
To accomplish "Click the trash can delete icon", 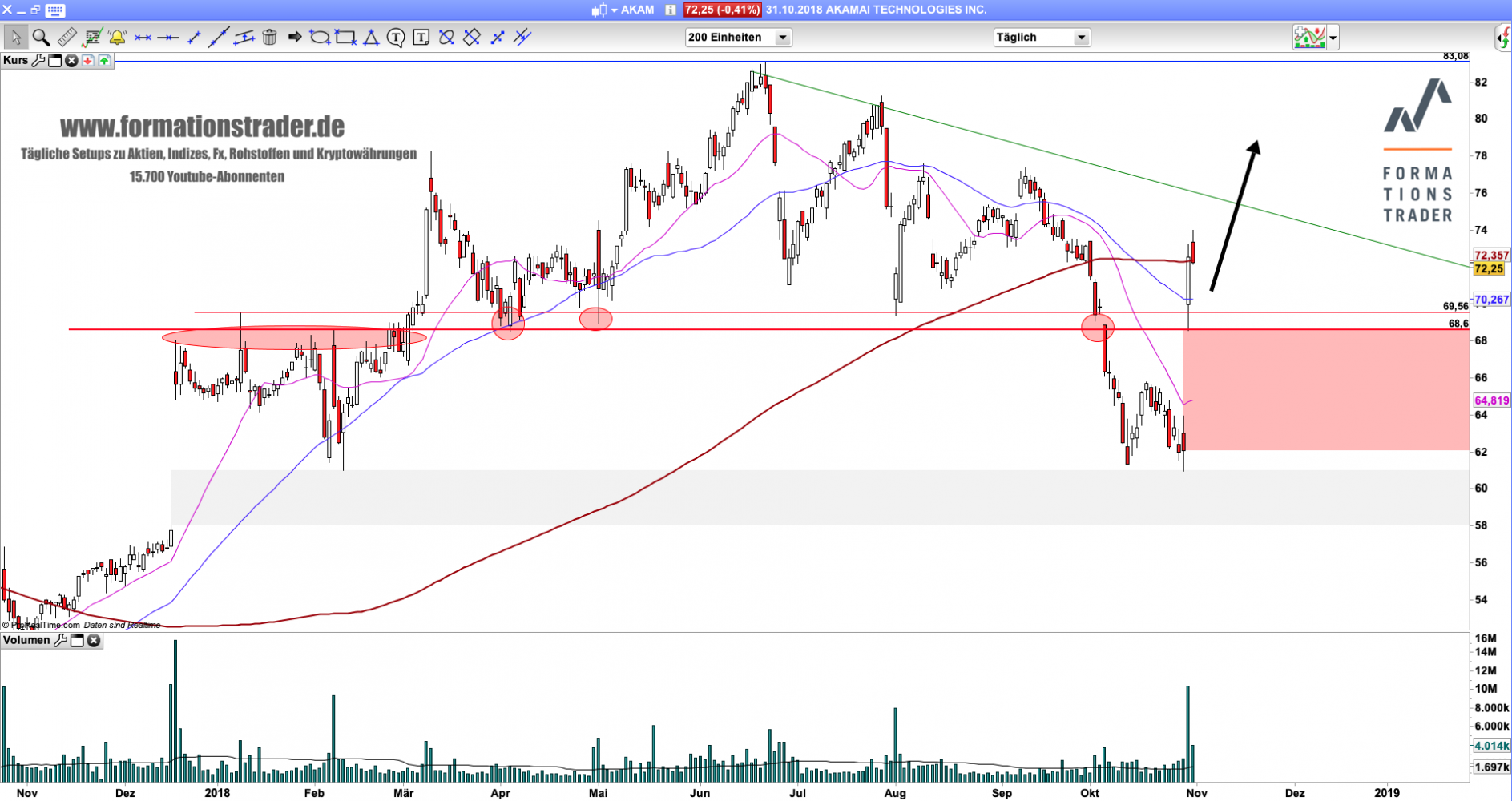I will pyautogui.click(x=269, y=38).
